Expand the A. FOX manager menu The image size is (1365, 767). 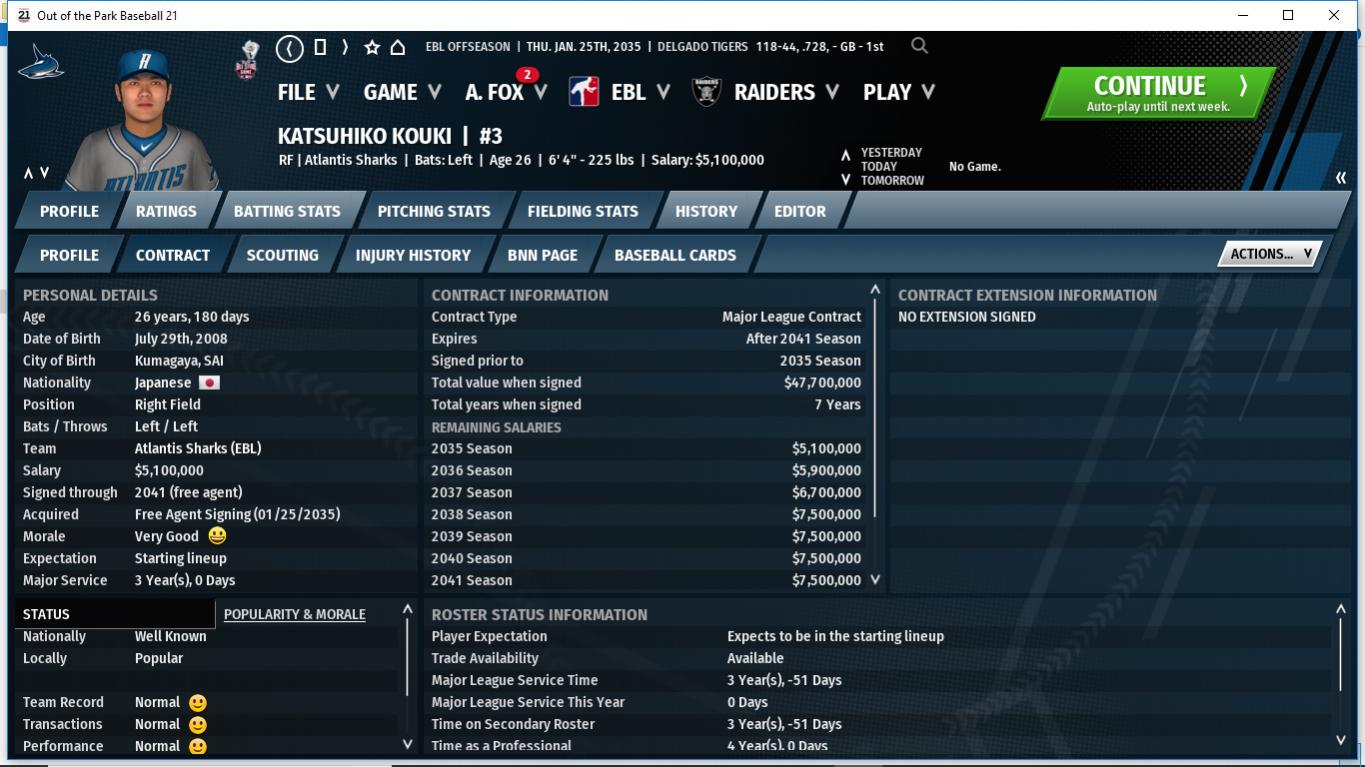tap(506, 92)
